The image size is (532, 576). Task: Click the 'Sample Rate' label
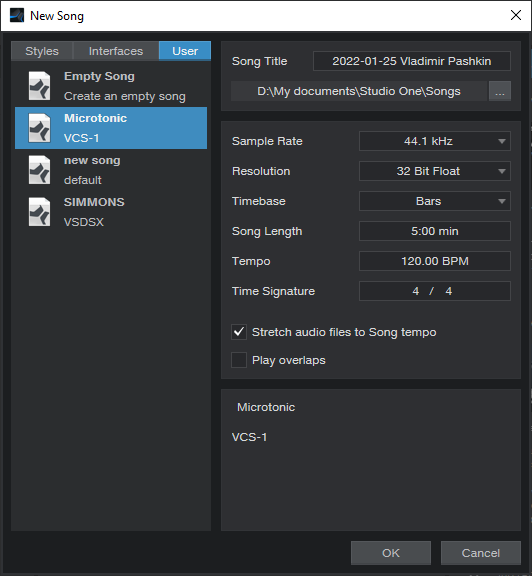click(267, 141)
